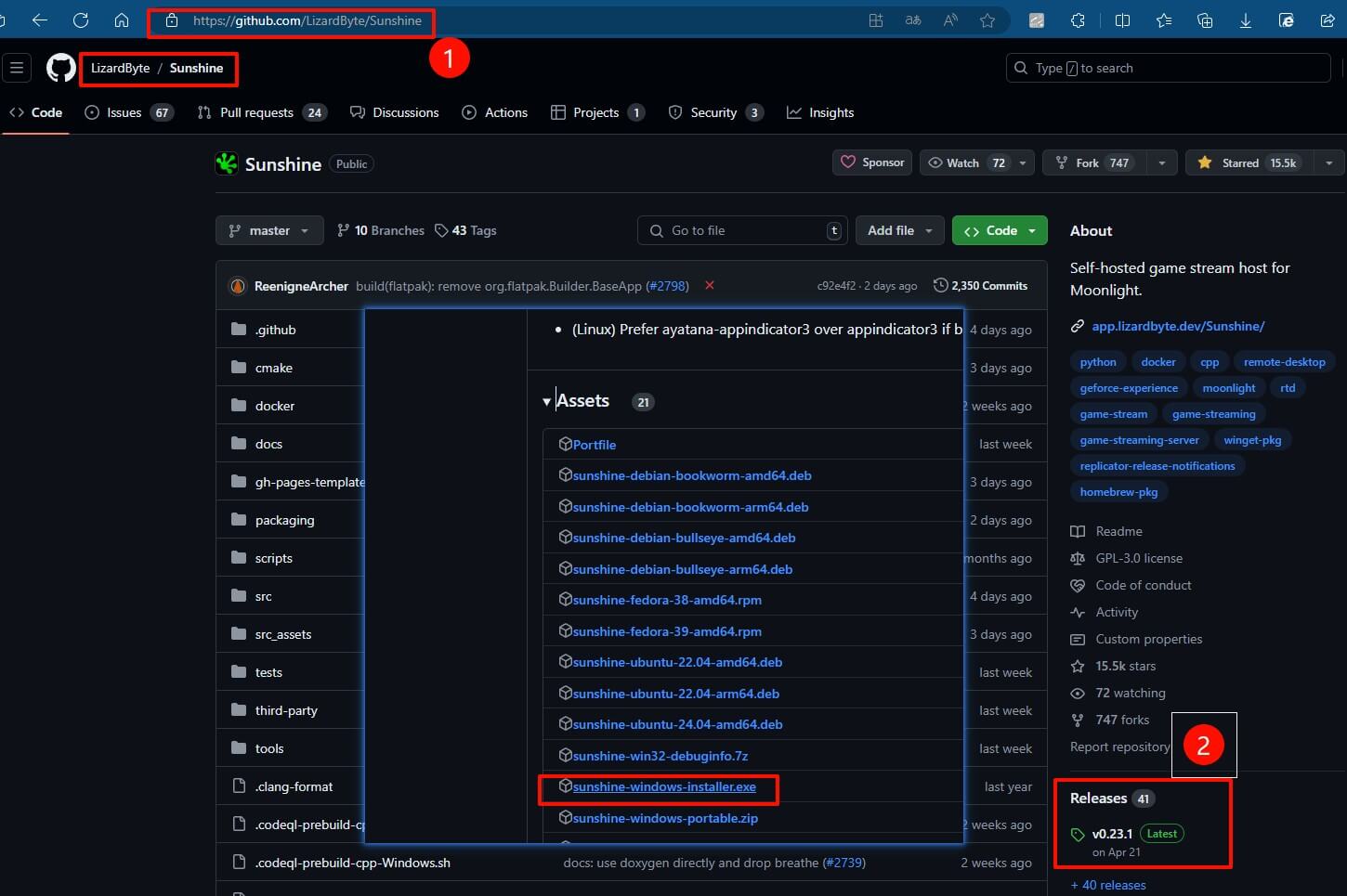Viewport: 1347px width, 896px height.
Task: Click the translate icon in address bar
Action: click(x=913, y=20)
